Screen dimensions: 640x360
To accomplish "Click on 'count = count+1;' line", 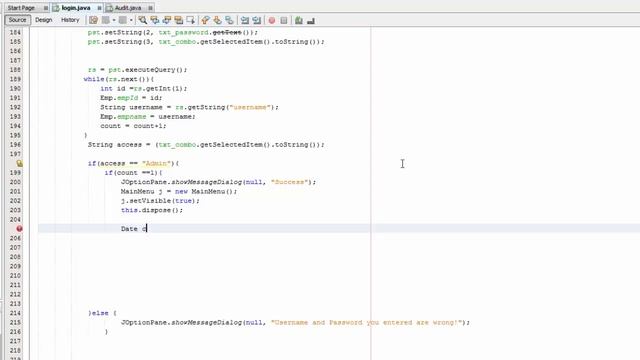I will [x=133, y=126].
